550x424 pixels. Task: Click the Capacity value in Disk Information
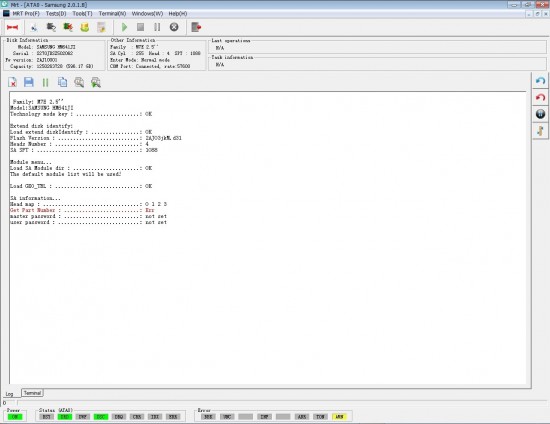(65, 66)
